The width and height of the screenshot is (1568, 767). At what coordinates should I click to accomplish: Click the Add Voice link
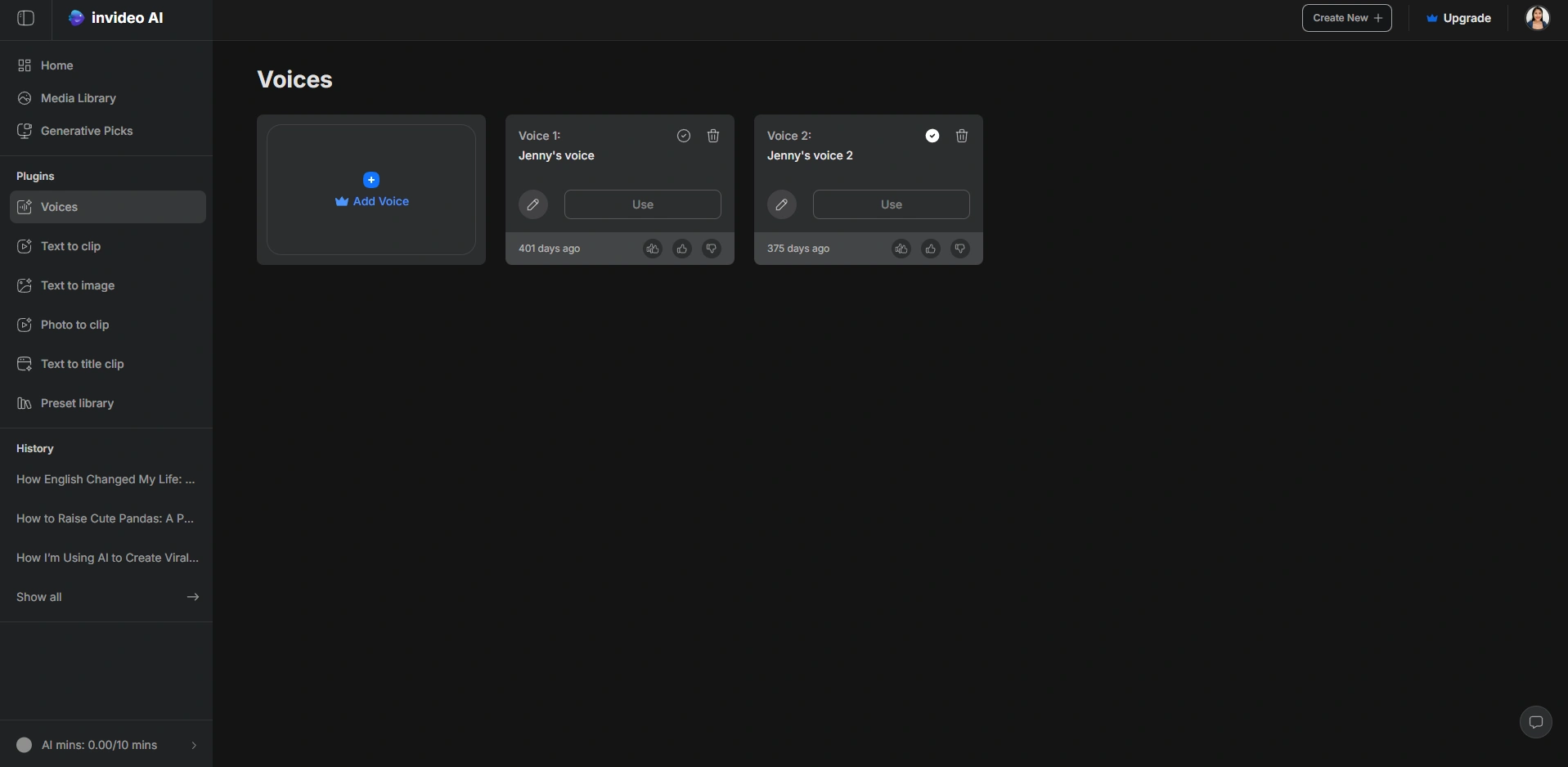click(372, 201)
